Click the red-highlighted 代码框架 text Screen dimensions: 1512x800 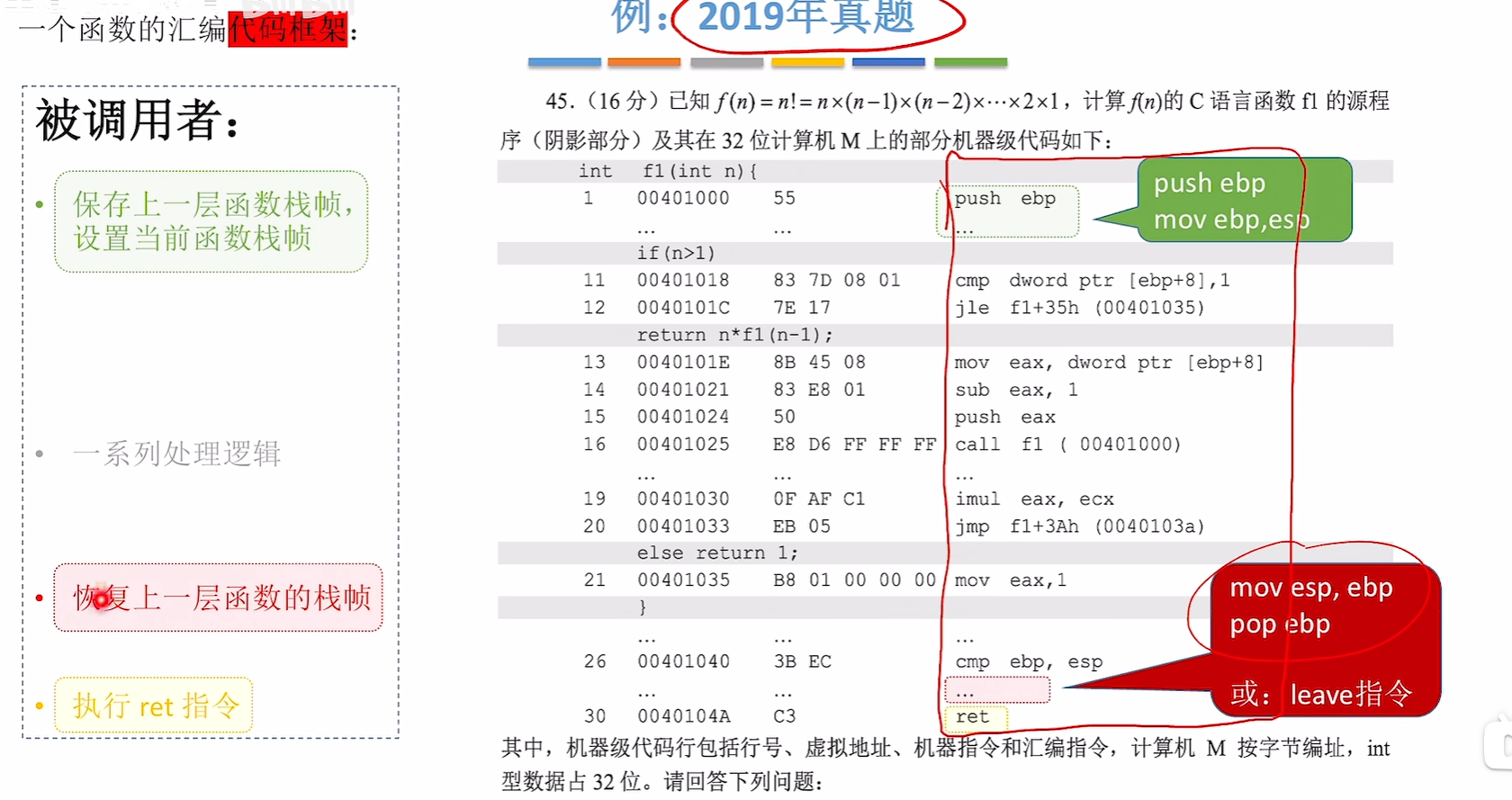(x=287, y=30)
